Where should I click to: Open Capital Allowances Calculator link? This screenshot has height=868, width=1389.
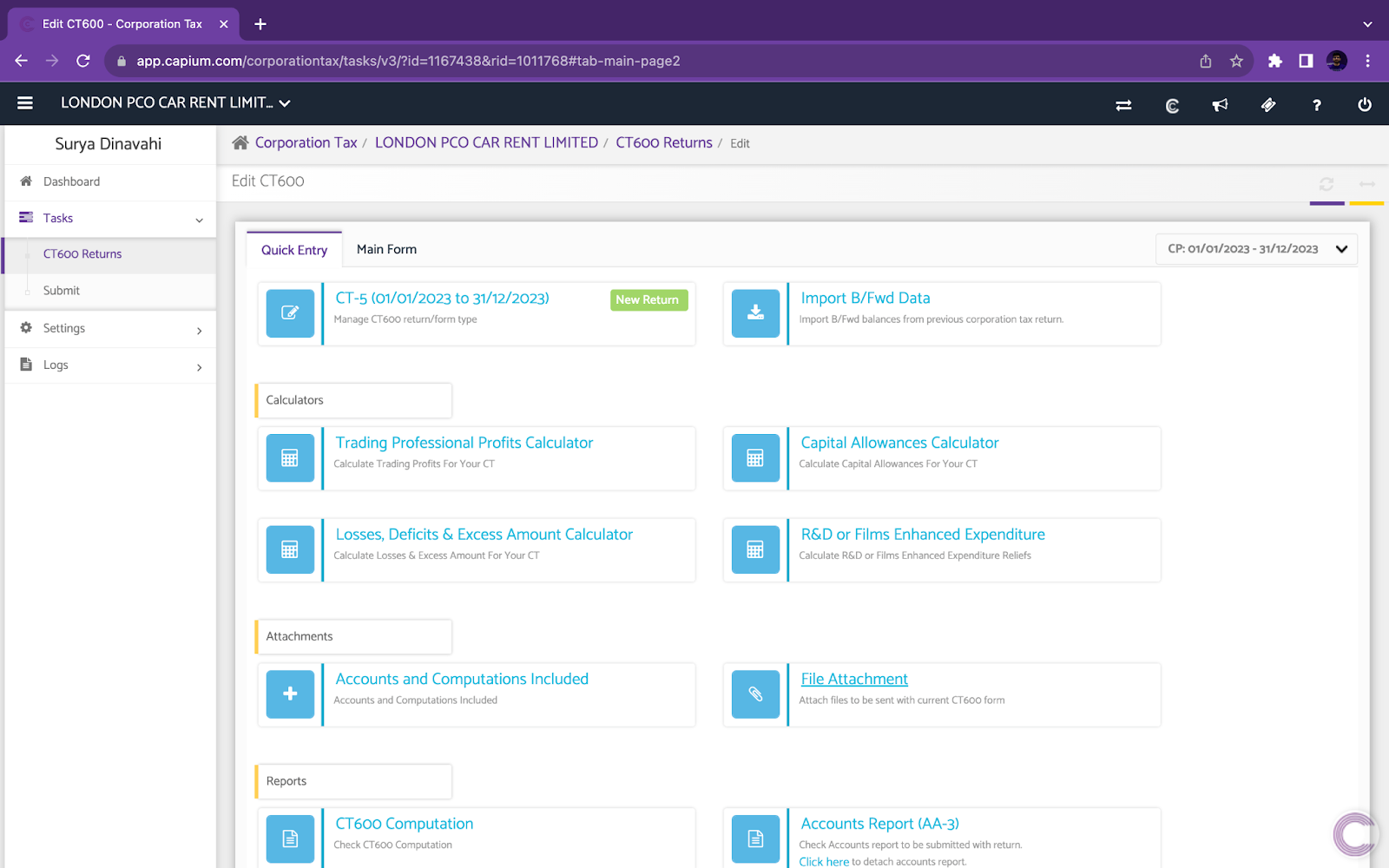pyautogui.click(x=899, y=443)
